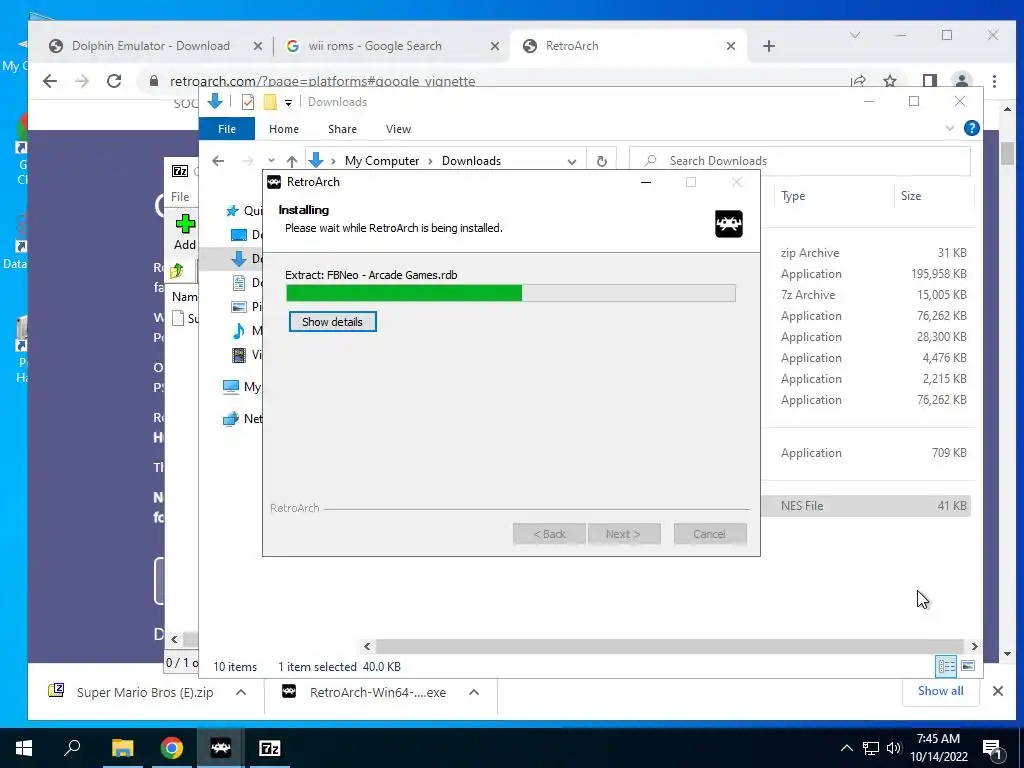
Task: Expand the recent locations dropdown in Explorer
Action: pyautogui.click(x=271, y=161)
